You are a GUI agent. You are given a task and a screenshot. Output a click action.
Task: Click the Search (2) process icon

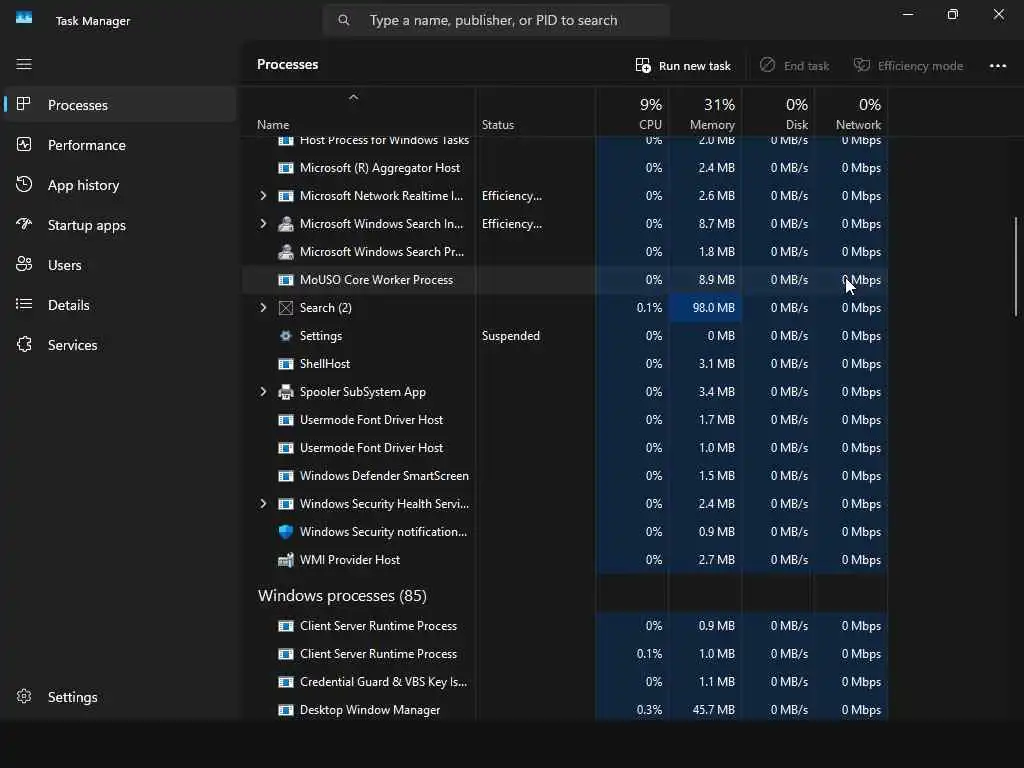point(285,308)
